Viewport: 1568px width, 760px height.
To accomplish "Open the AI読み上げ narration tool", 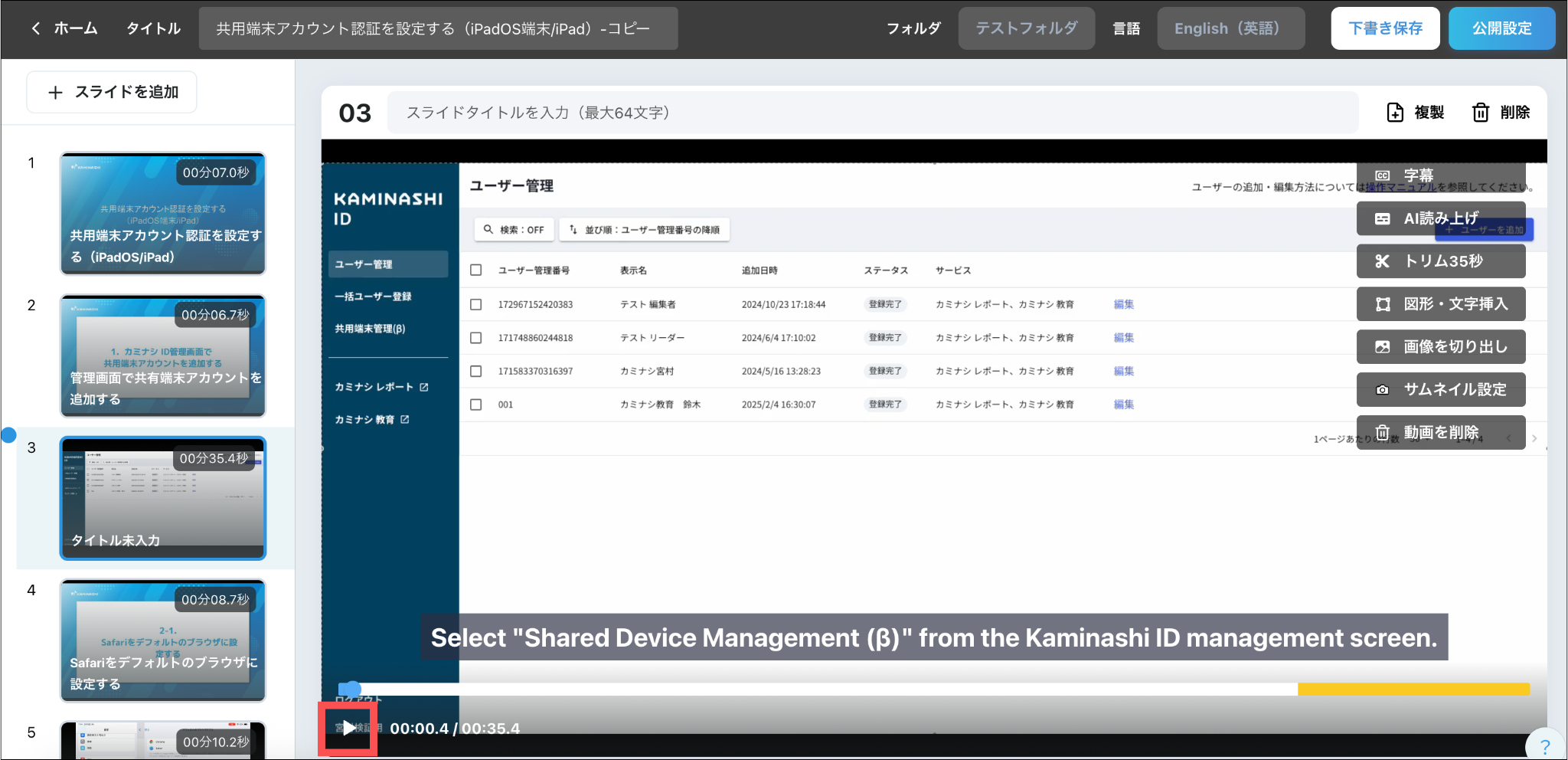I will [x=1441, y=218].
